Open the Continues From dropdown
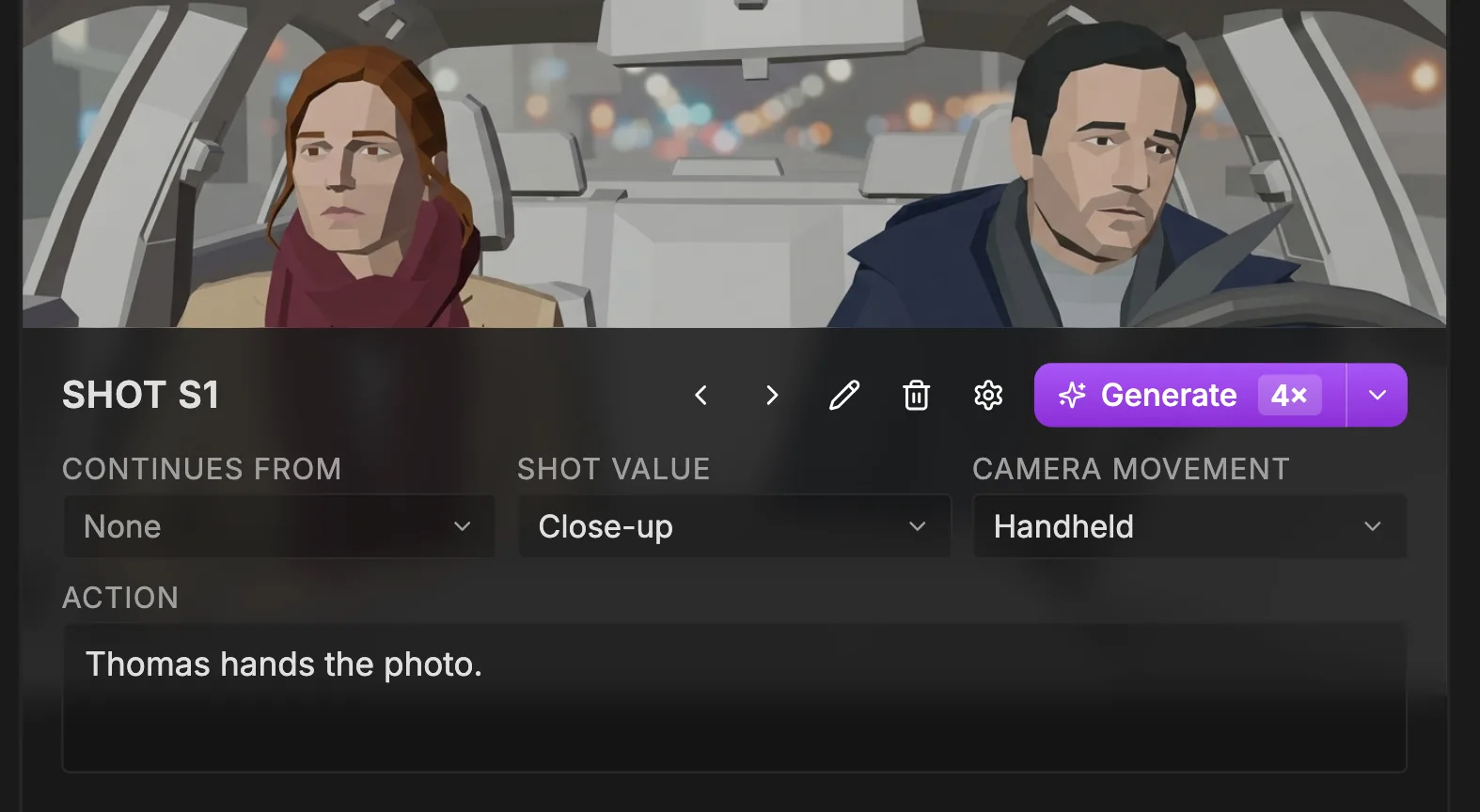Screen dimensions: 1480x812 point(278,526)
